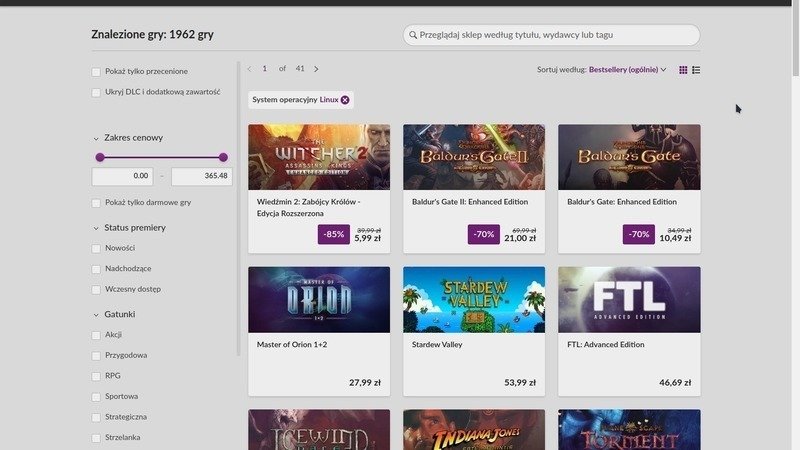Click the search magnifier icon
The height and width of the screenshot is (450, 800).
click(x=413, y=35)
